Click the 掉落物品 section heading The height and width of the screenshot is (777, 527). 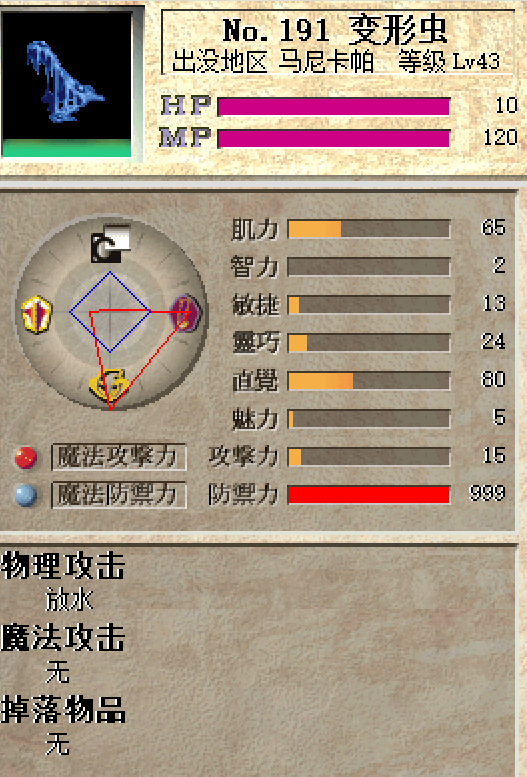[63, 710]
